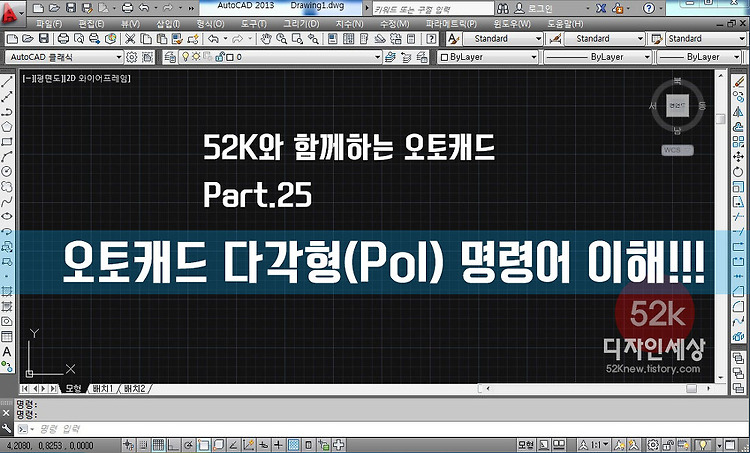Open the Layer Properties Manager
Viewport: 750px width, 453px height.
pos(170,57)
